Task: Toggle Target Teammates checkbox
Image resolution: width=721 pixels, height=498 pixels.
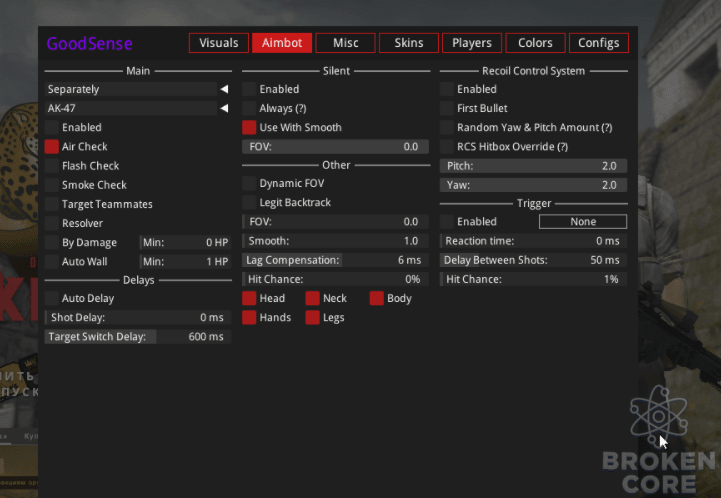Action: tap(52, 204)
